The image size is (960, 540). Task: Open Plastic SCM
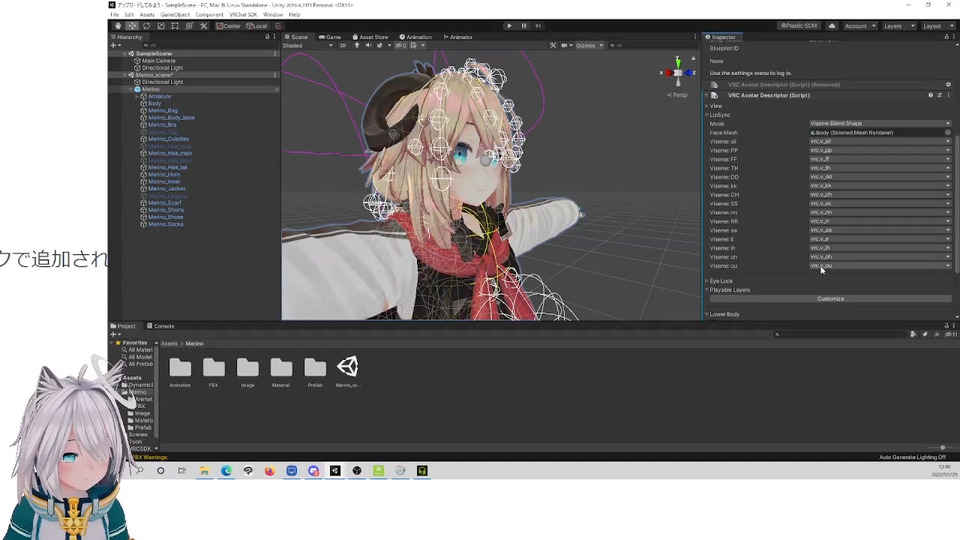pyautogui.click(x=799, y=26)
